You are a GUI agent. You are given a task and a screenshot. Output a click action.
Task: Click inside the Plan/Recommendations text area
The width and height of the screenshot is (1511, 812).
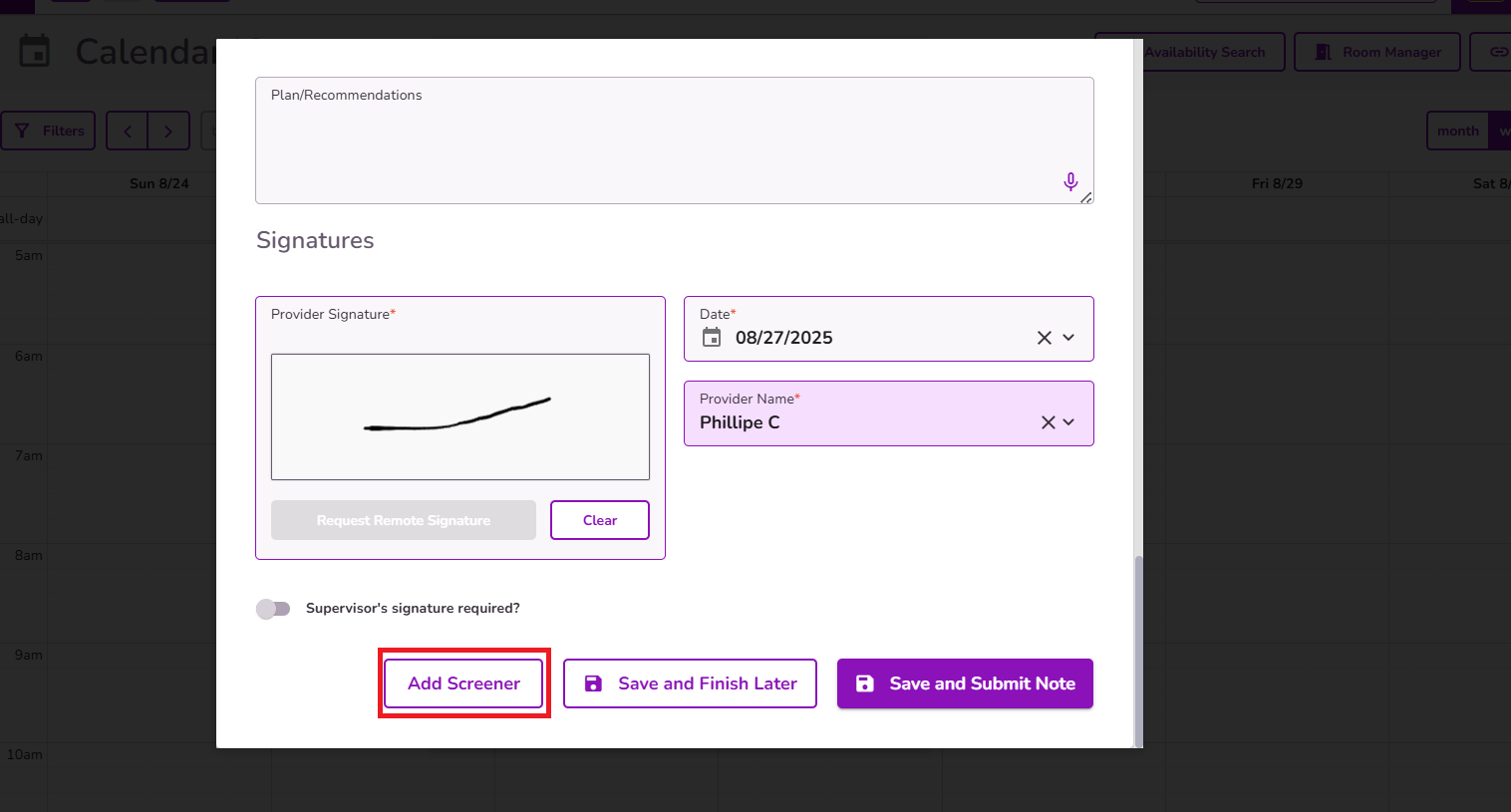pos(675,140)
